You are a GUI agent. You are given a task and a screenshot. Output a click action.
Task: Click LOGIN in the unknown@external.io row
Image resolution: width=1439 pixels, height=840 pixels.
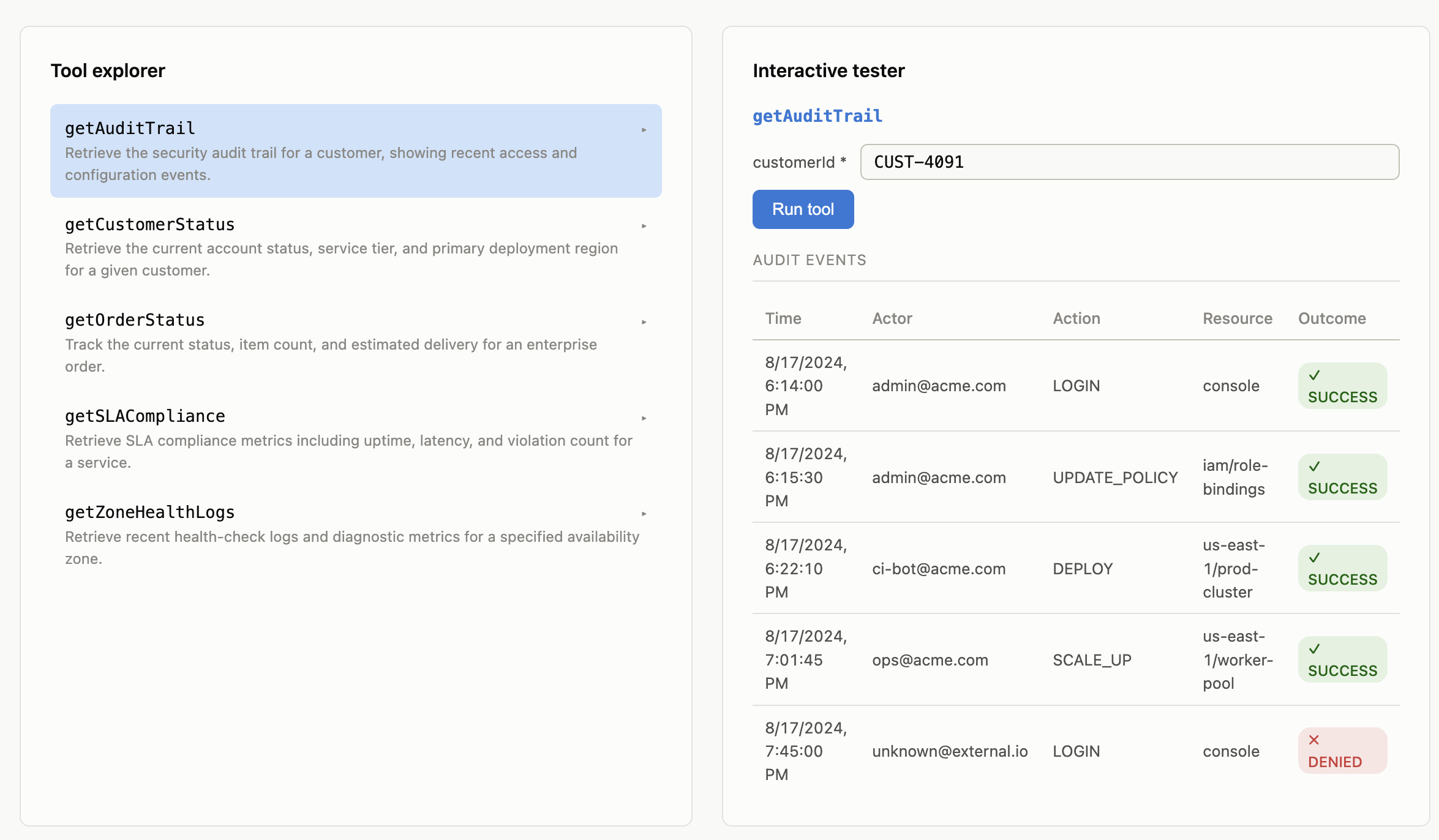pyautogui.click(x=1076, y=751)
